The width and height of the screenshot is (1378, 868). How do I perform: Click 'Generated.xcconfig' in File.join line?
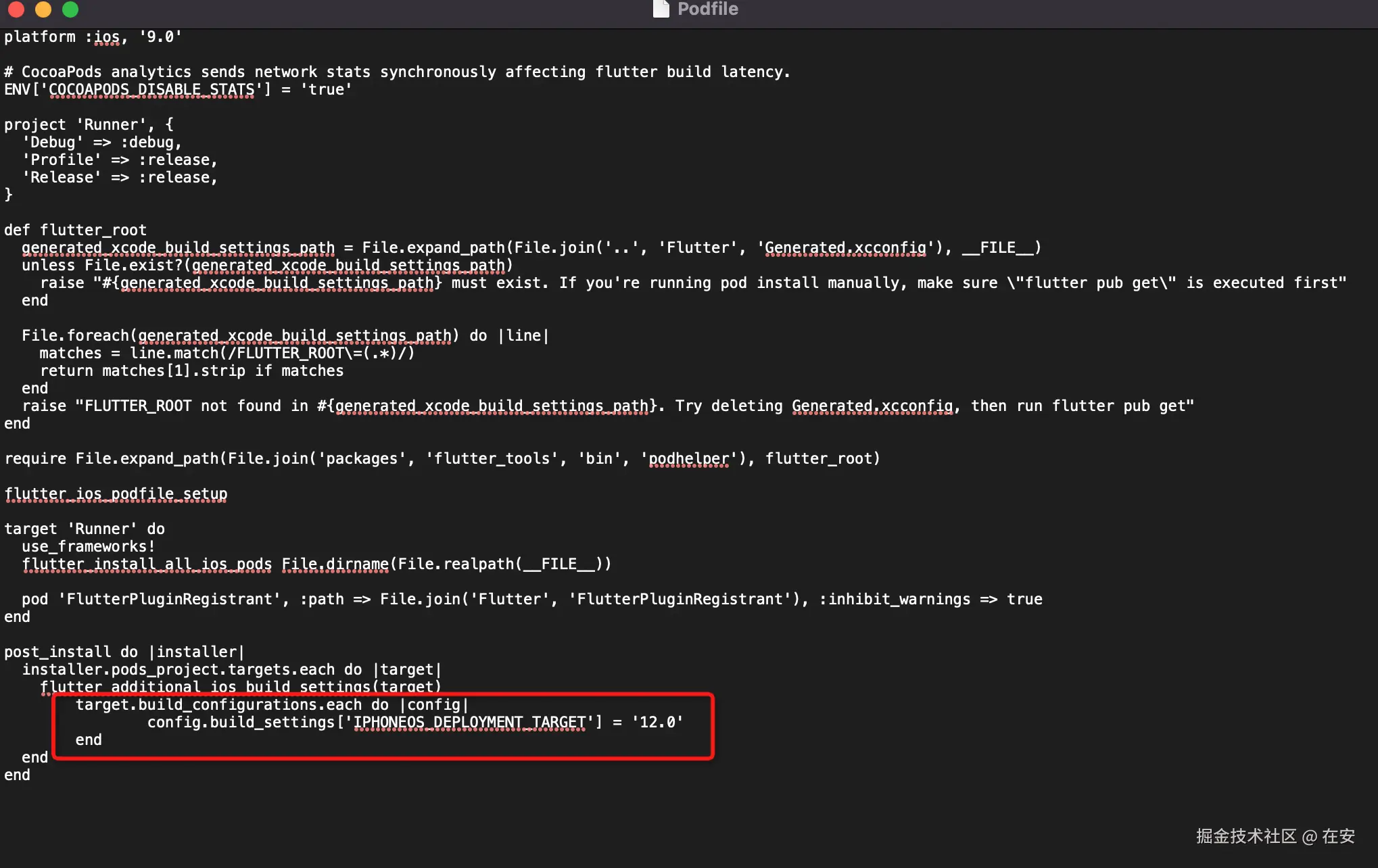pos(845,248)
